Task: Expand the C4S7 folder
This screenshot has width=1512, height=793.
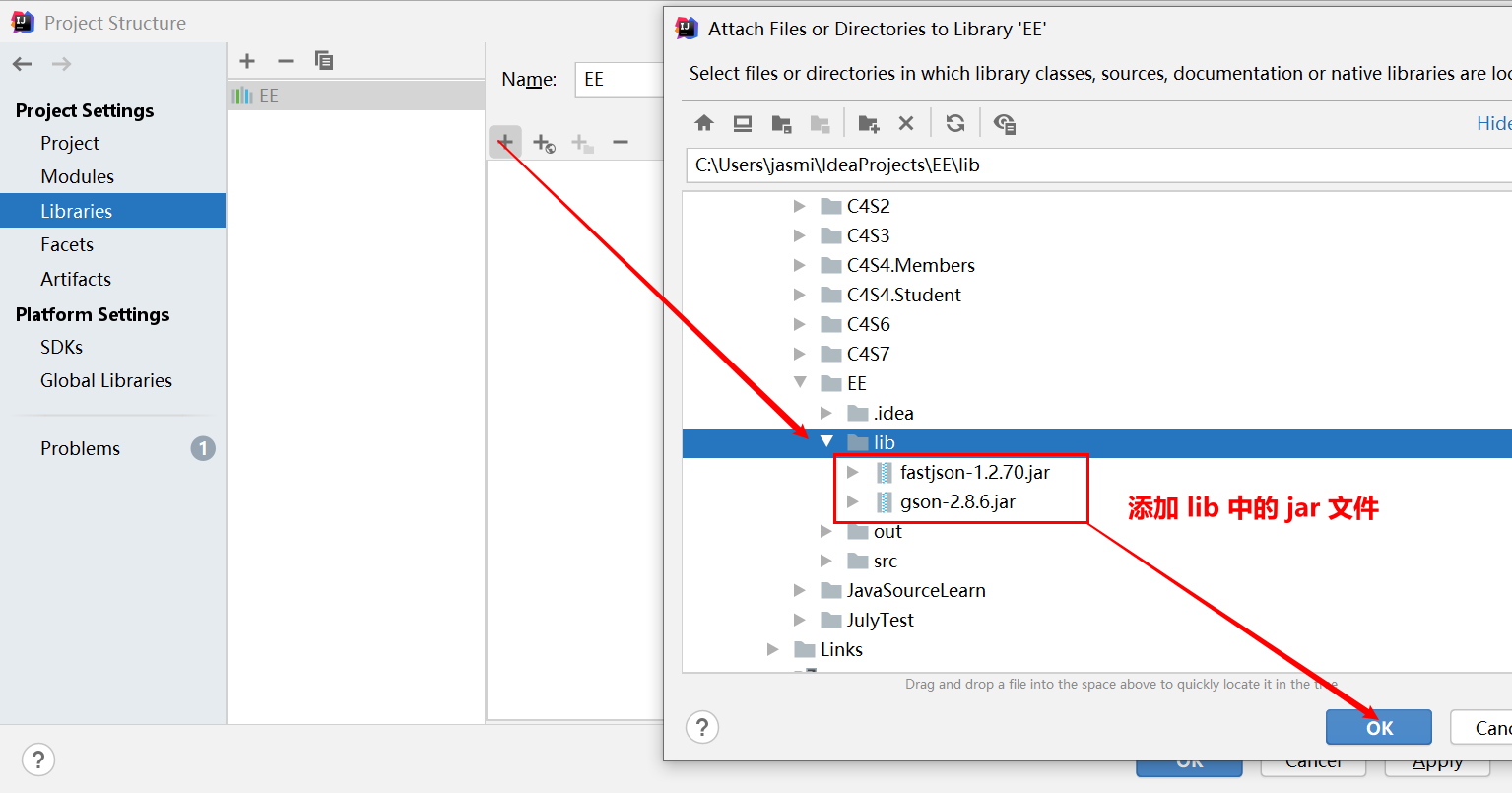Action: click(x=800, y=354)
